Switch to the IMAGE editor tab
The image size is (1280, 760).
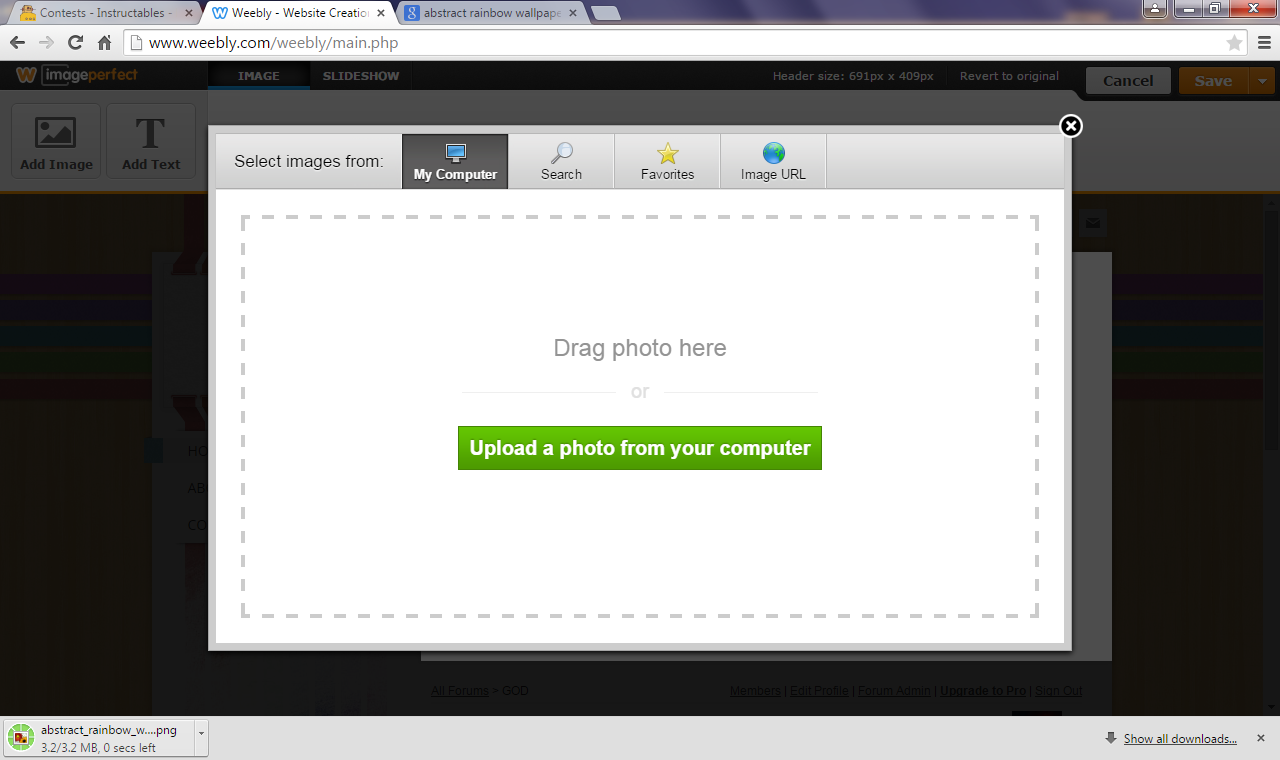click(259, 76)
